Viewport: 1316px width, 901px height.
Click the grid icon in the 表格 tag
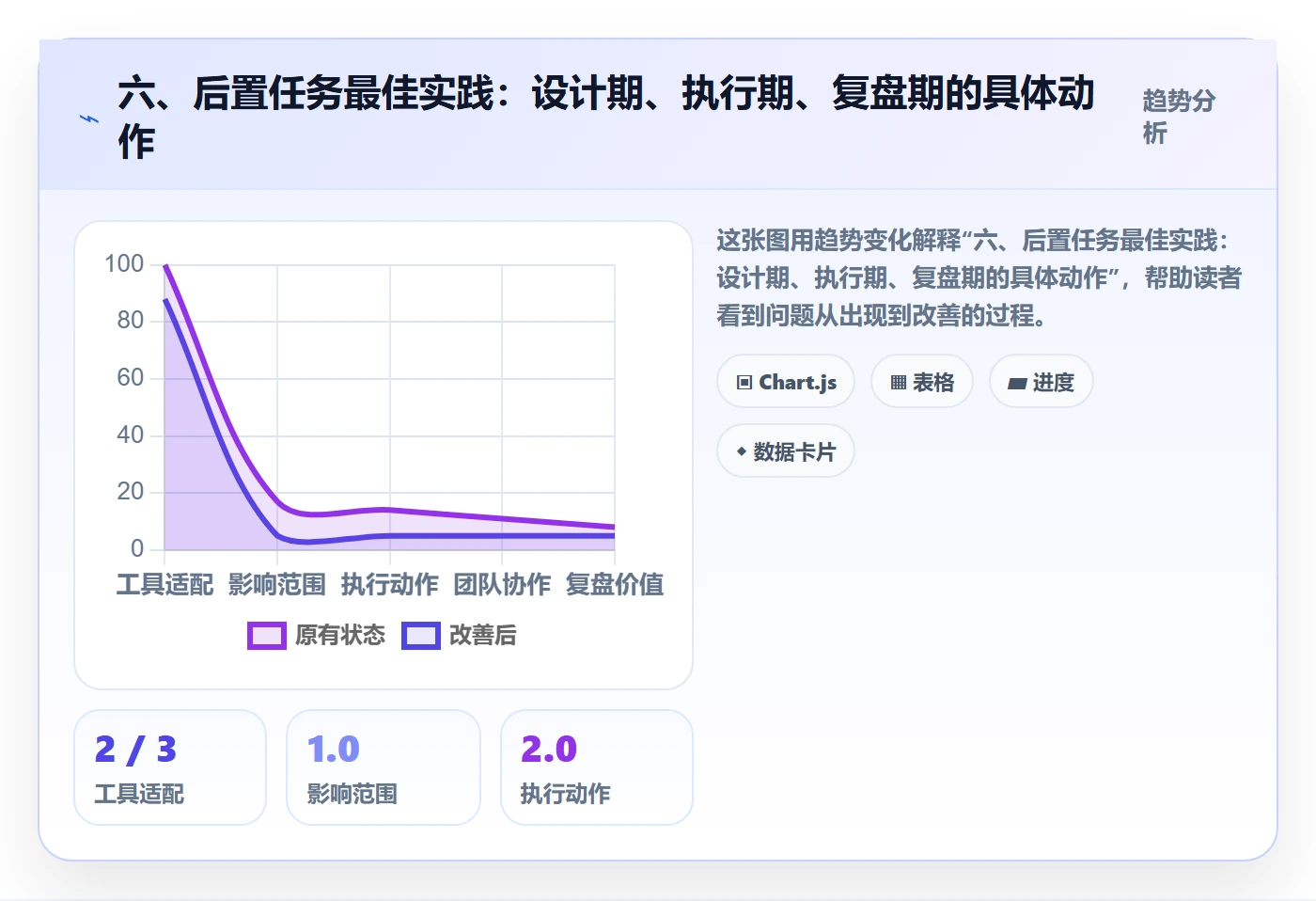[x=899, y=383]
